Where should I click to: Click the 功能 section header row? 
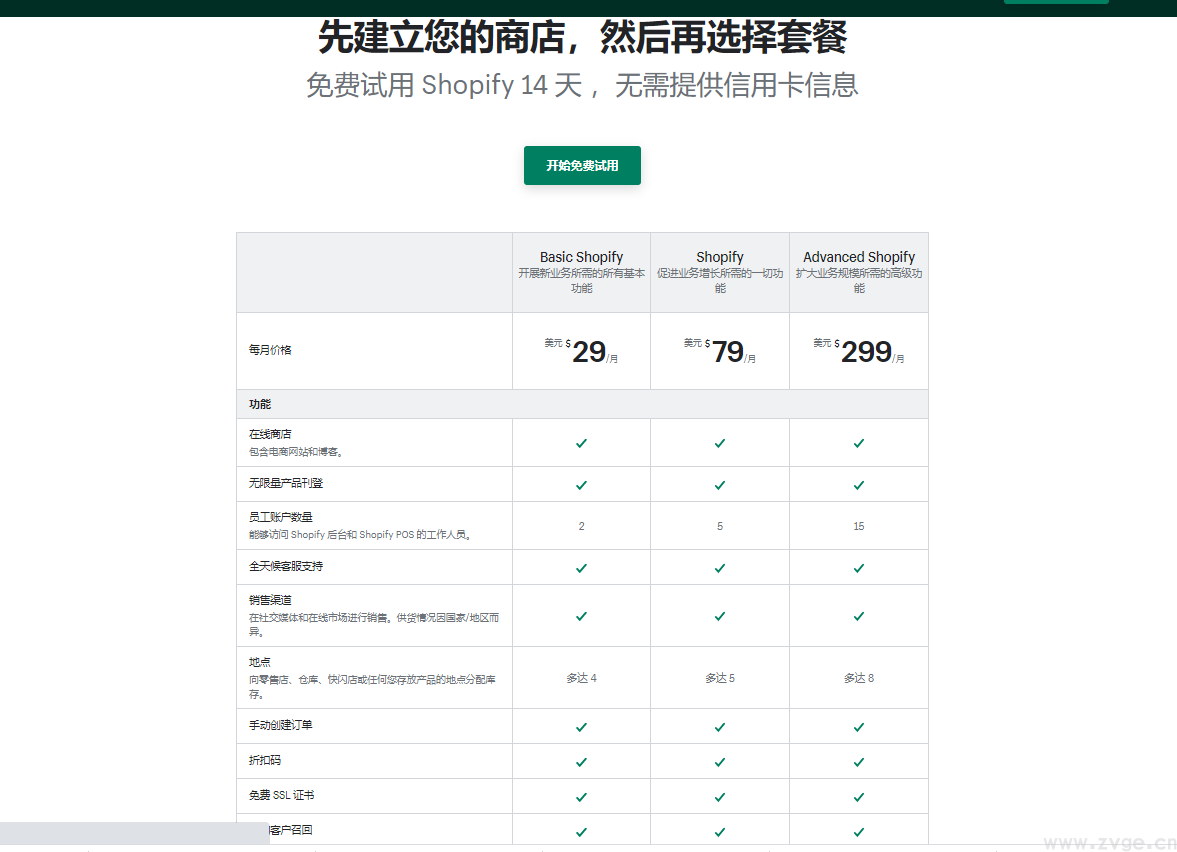pyautogui.click(x=374, y=404)
